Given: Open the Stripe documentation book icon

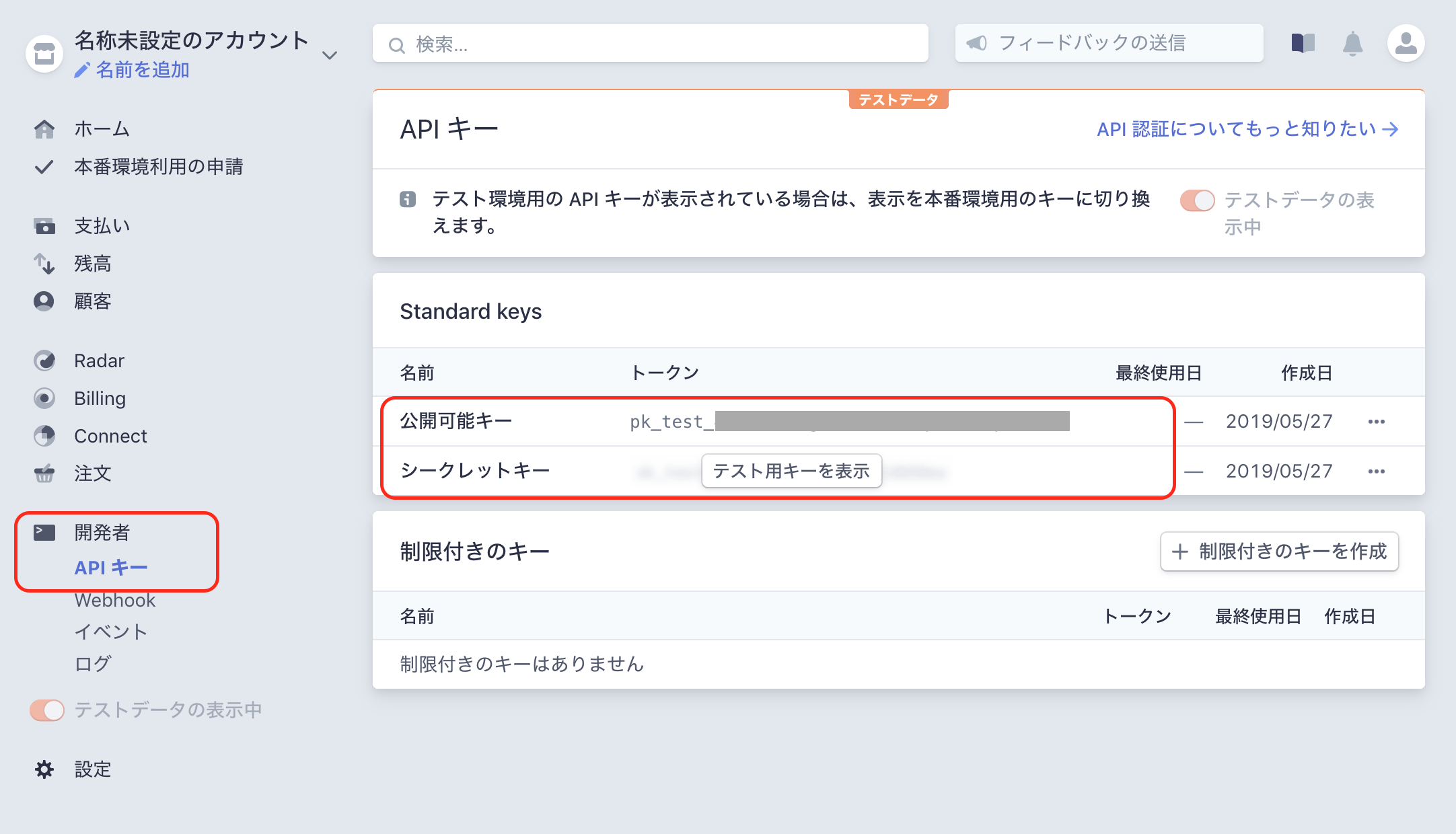Looking at the screenshot, I should point(1301,43).
